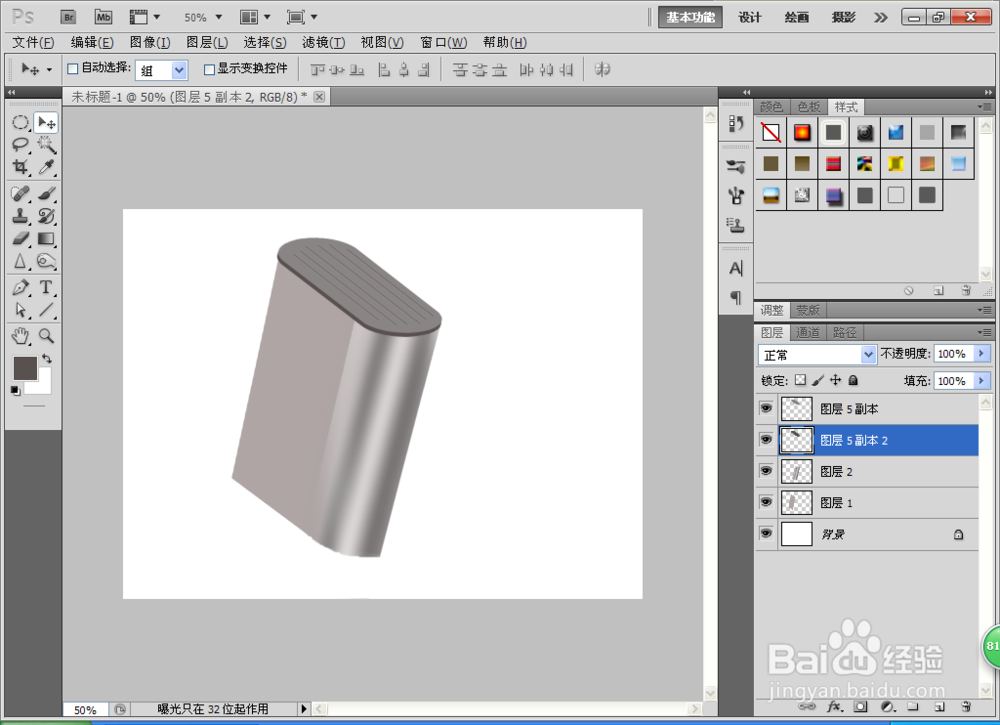Open the 文件(F) menu
The height and width of the screenshot is (725, 1000).
33,43
